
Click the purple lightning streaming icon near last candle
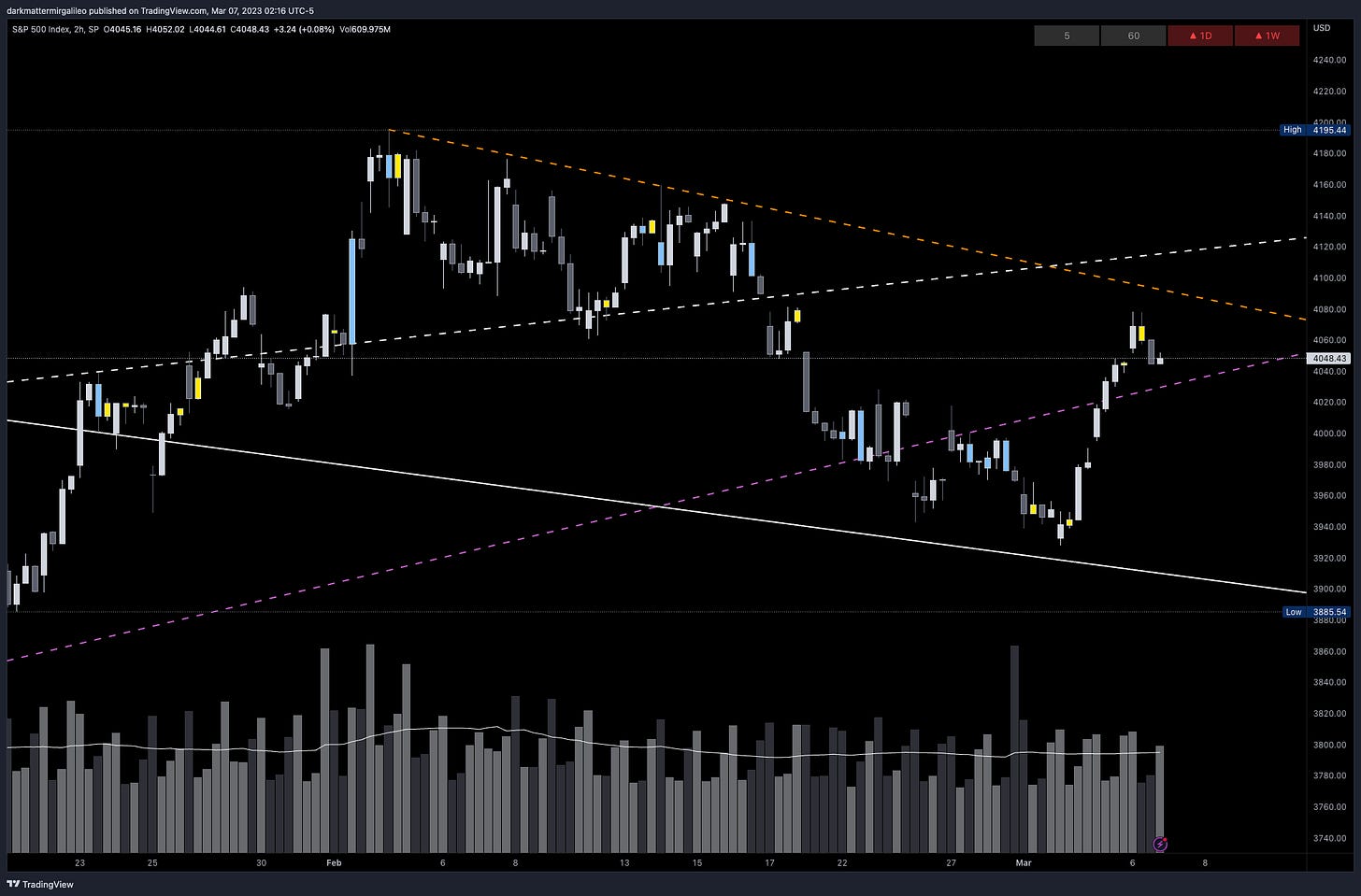pyautogui.click(x=1160, y=845)
